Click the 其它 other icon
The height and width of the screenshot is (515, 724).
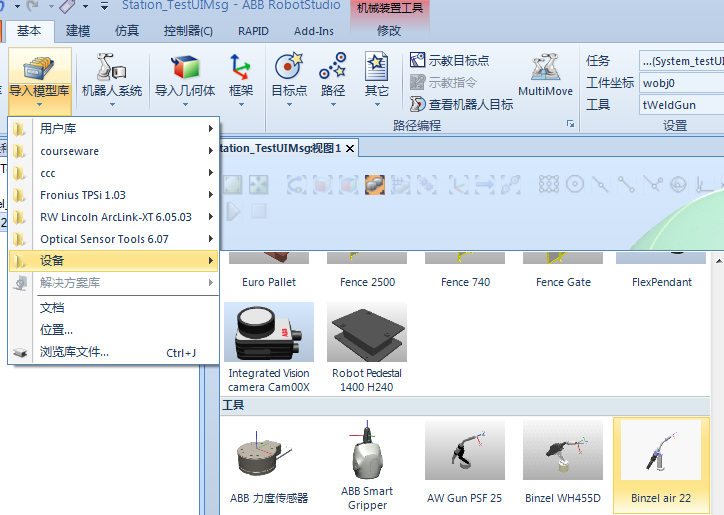(377, 66)
